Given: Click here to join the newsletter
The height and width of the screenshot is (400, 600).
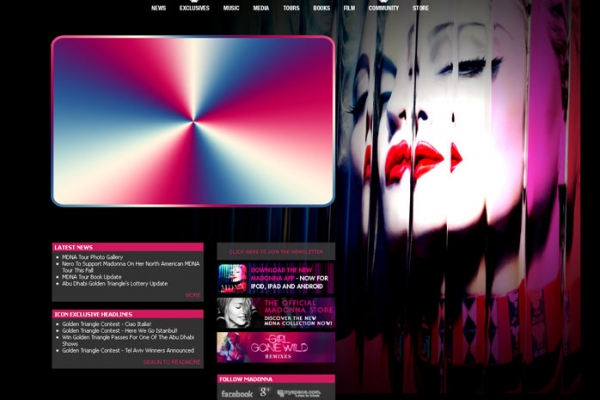Looking at the screenshot, I should tap(276, 251).
